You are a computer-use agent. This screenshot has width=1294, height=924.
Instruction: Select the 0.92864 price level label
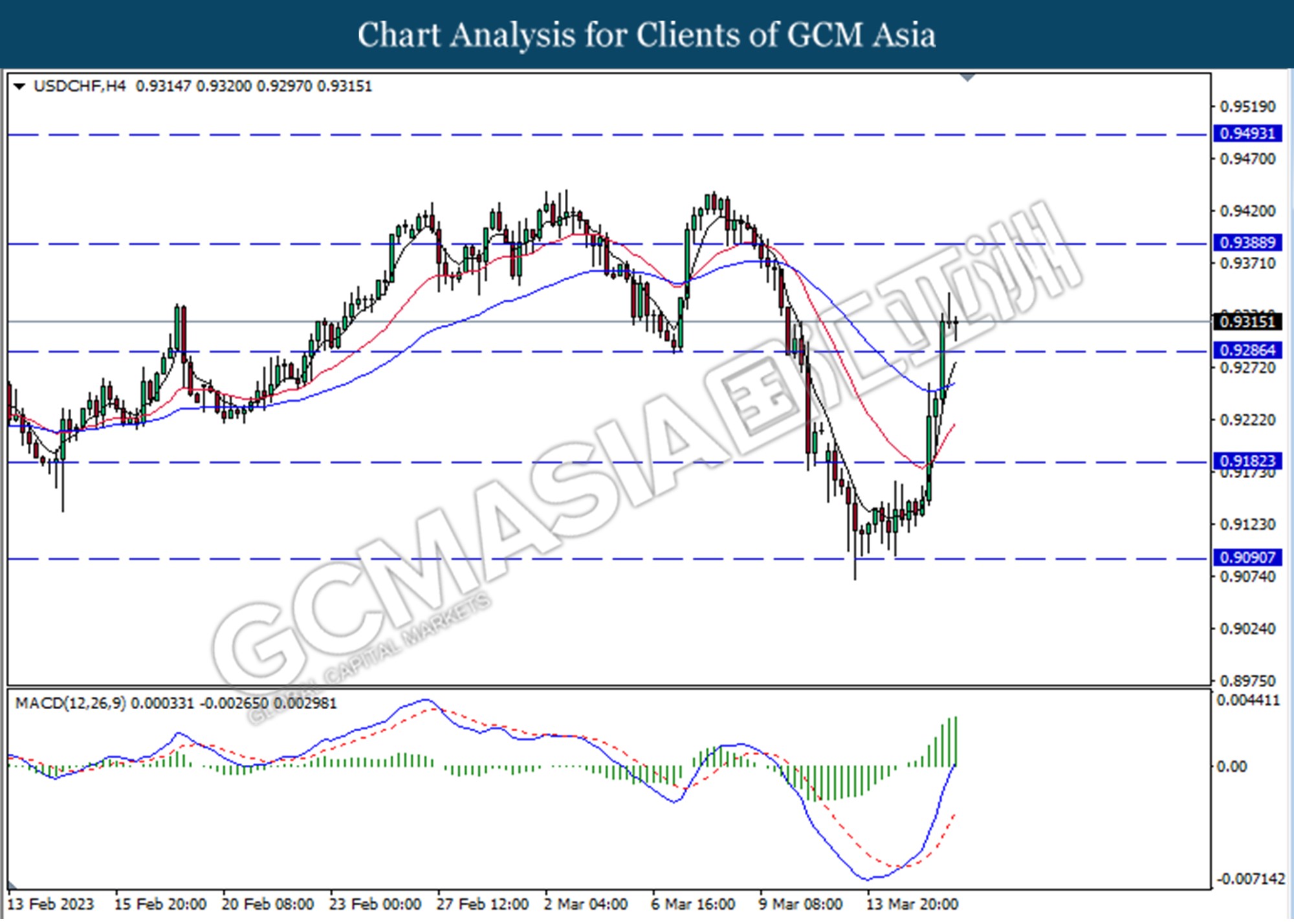click(1247, 350)
